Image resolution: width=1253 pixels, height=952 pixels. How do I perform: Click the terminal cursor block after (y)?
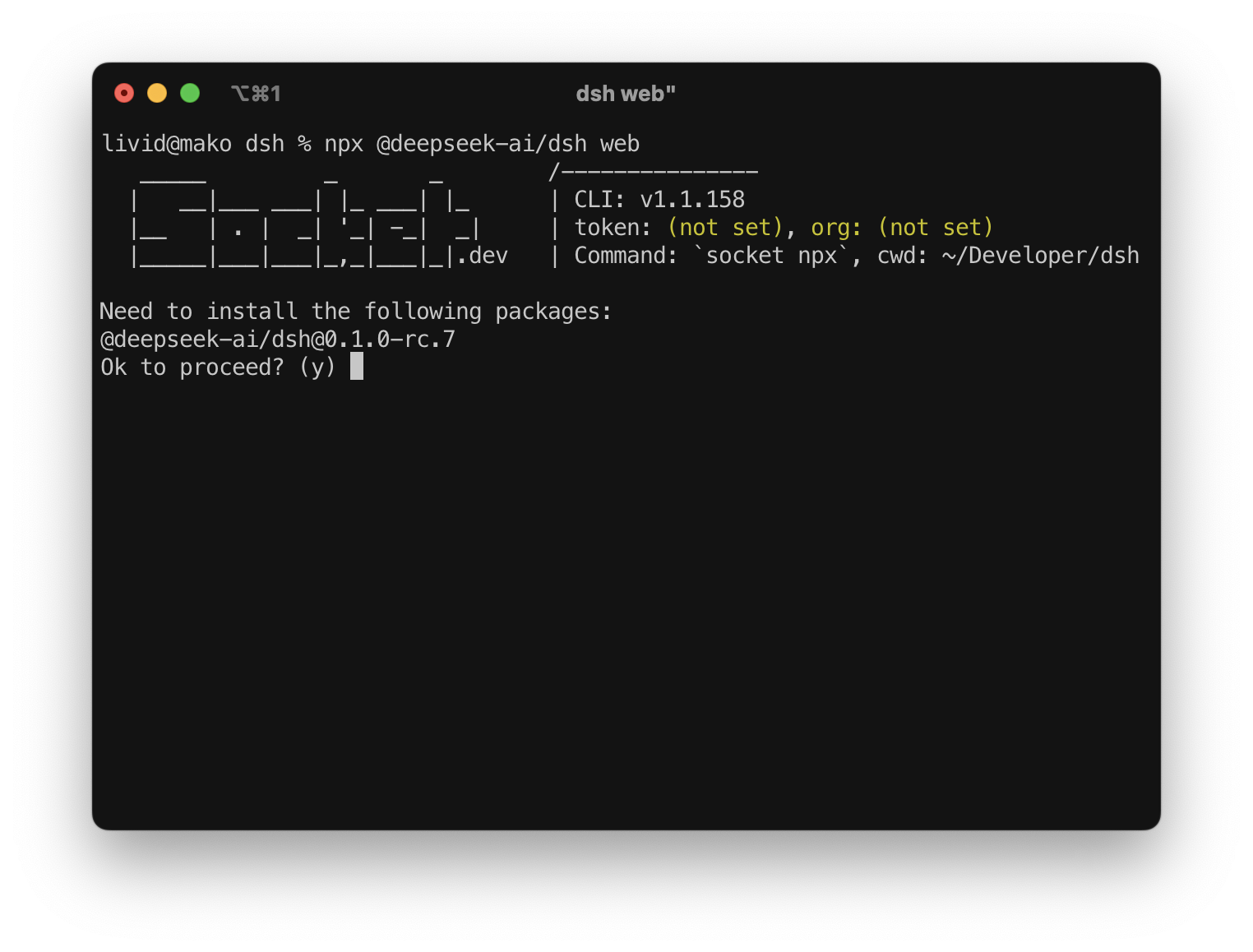(357, 367)
